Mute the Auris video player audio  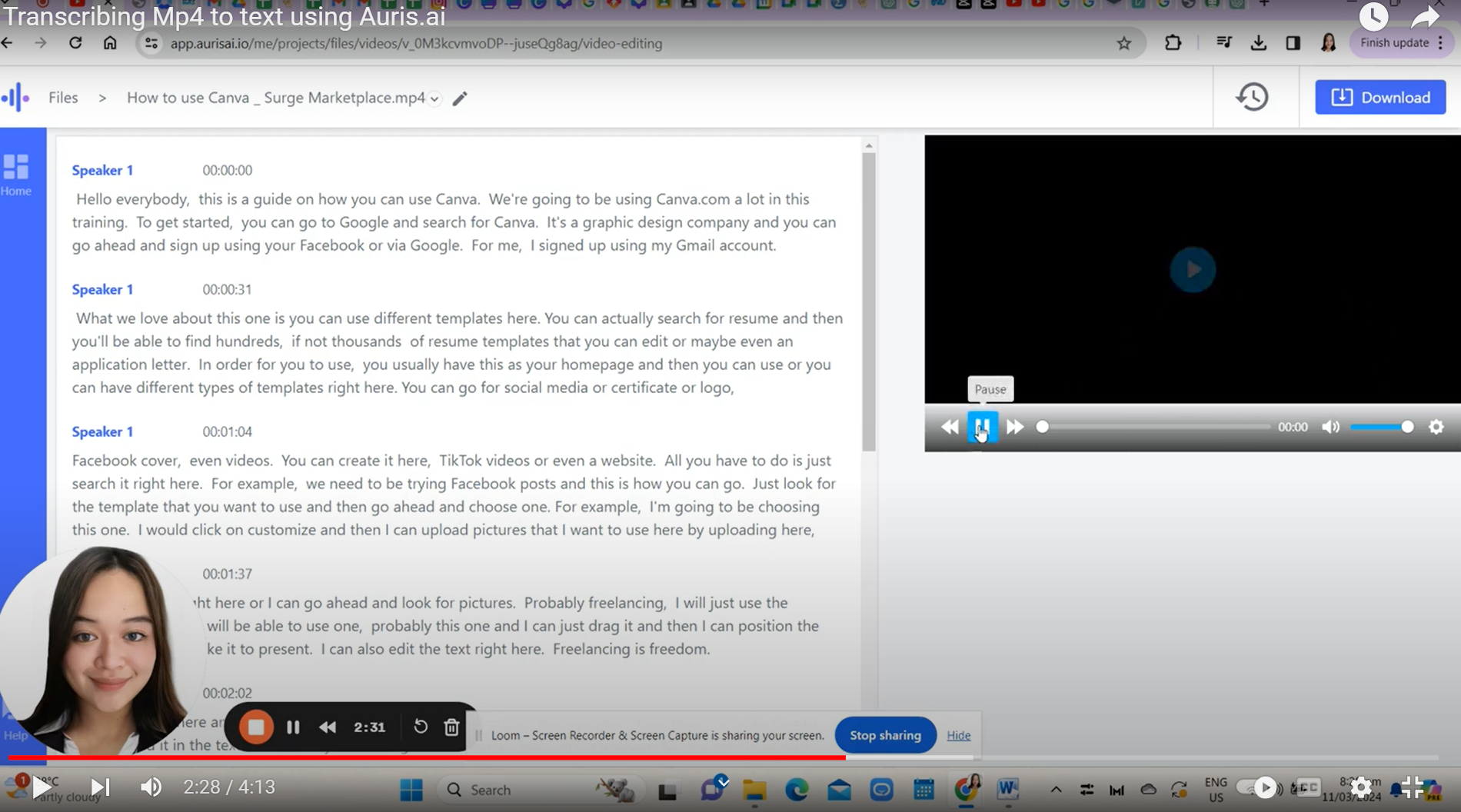click(x=1330, y=427)
